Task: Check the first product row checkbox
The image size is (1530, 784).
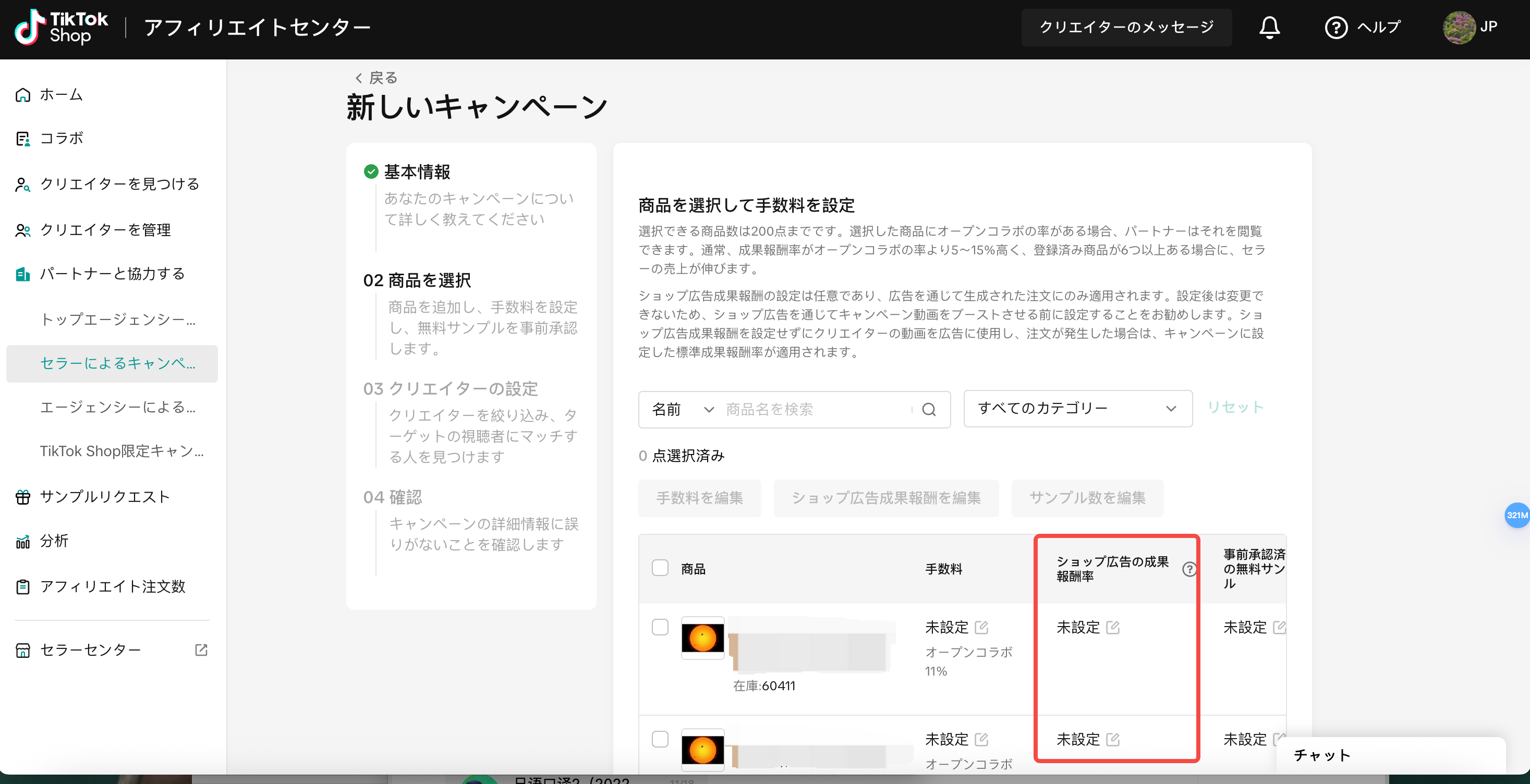Action: [x=660, y=627]
